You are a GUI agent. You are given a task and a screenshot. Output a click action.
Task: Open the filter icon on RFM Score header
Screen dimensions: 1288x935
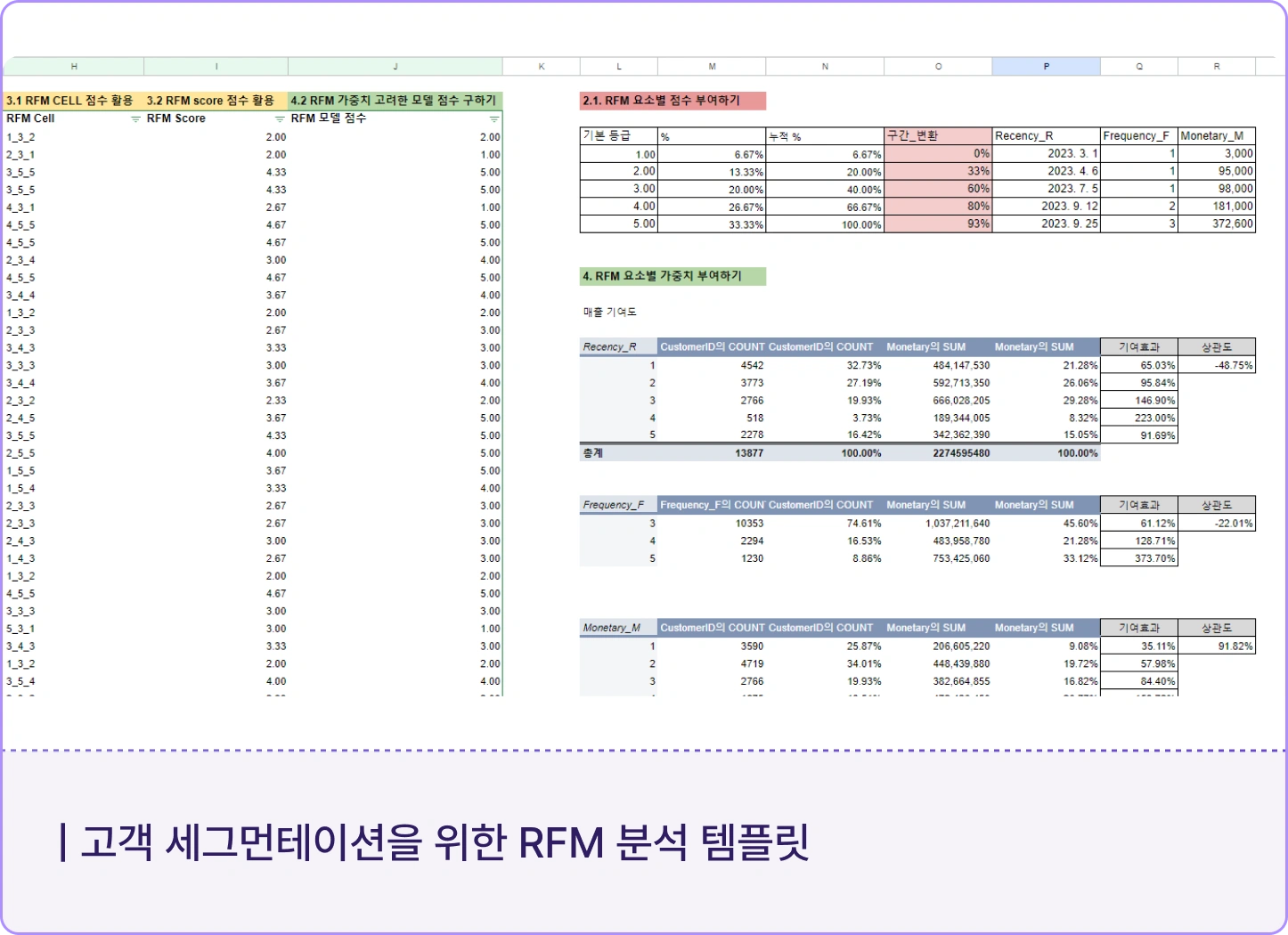pos(280,119)
